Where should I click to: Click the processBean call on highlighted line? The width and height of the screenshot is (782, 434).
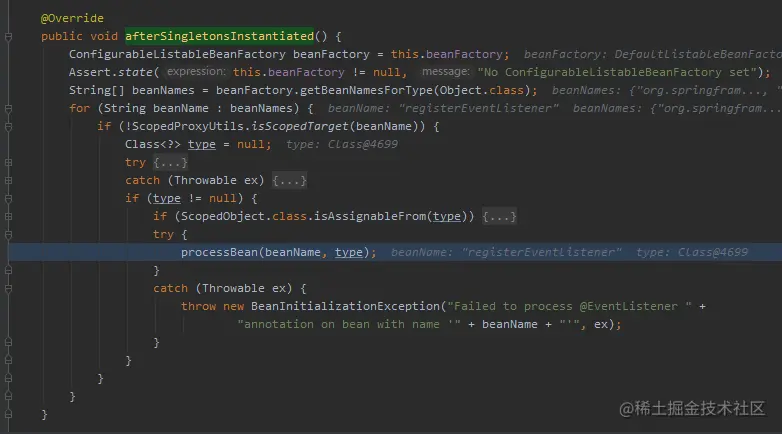219,252
